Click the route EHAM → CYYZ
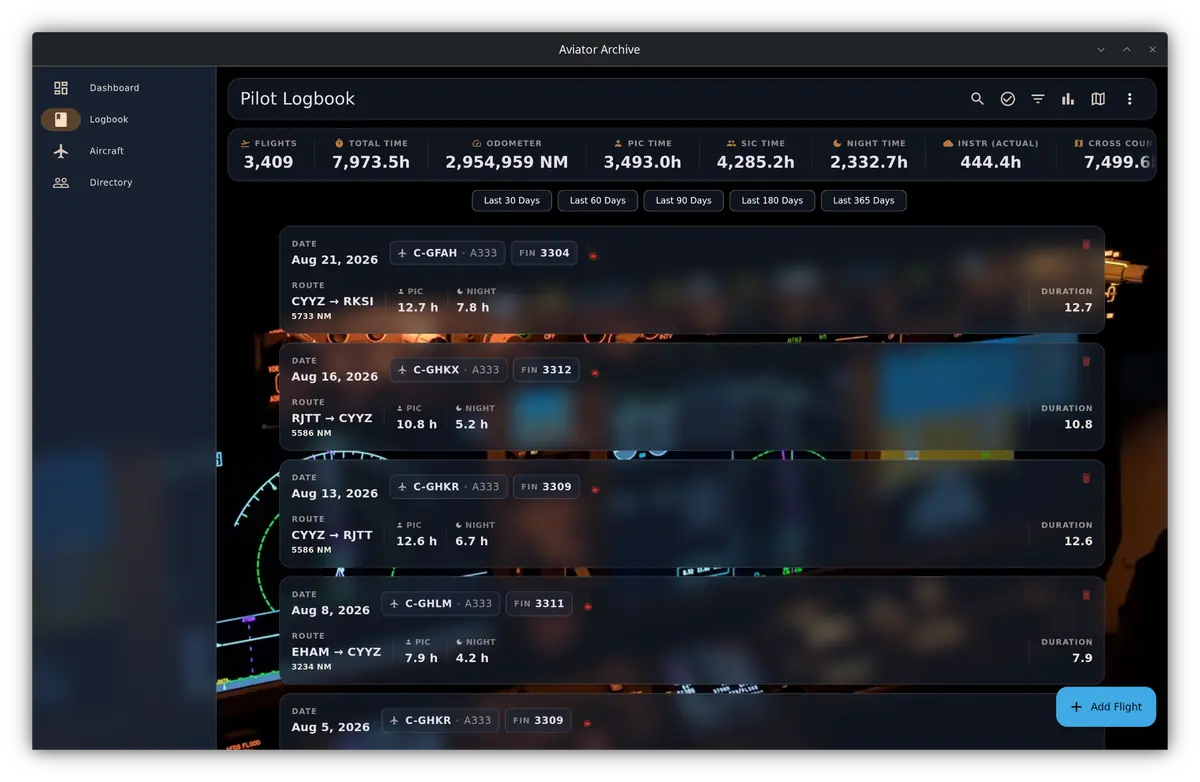Image resolution: width=1200 pixels, height=782 pixels. pyautogui.click(x=336, y=652)
